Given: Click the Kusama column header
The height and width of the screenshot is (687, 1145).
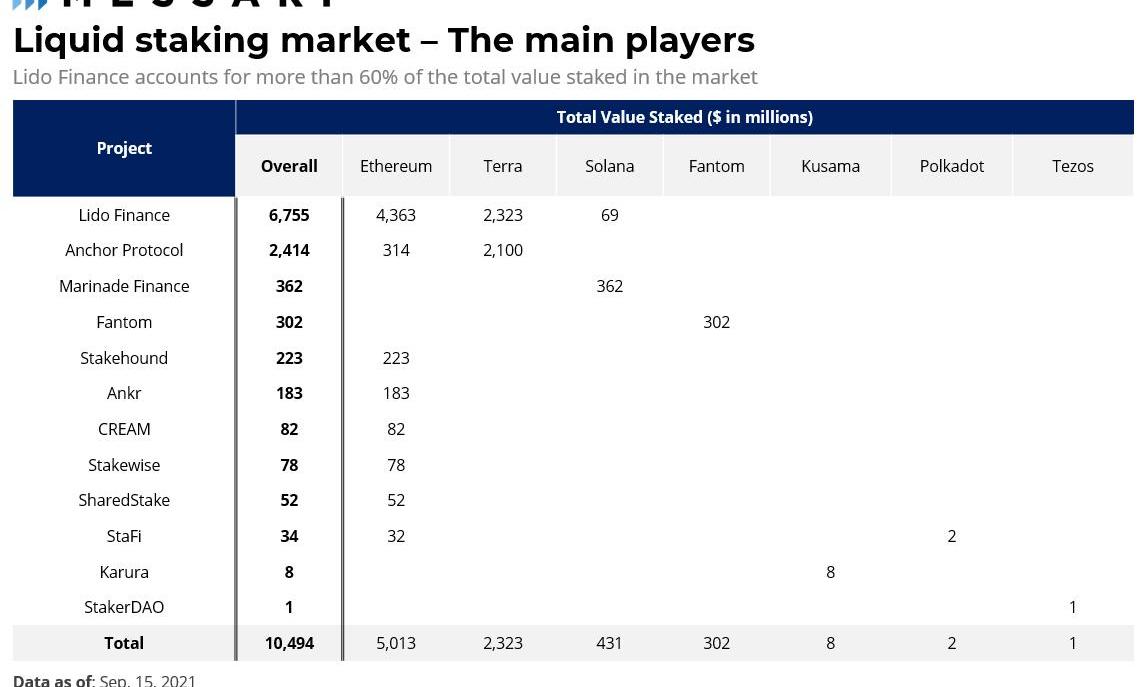Looking at the screenshot, I should [x=830, y=166].
